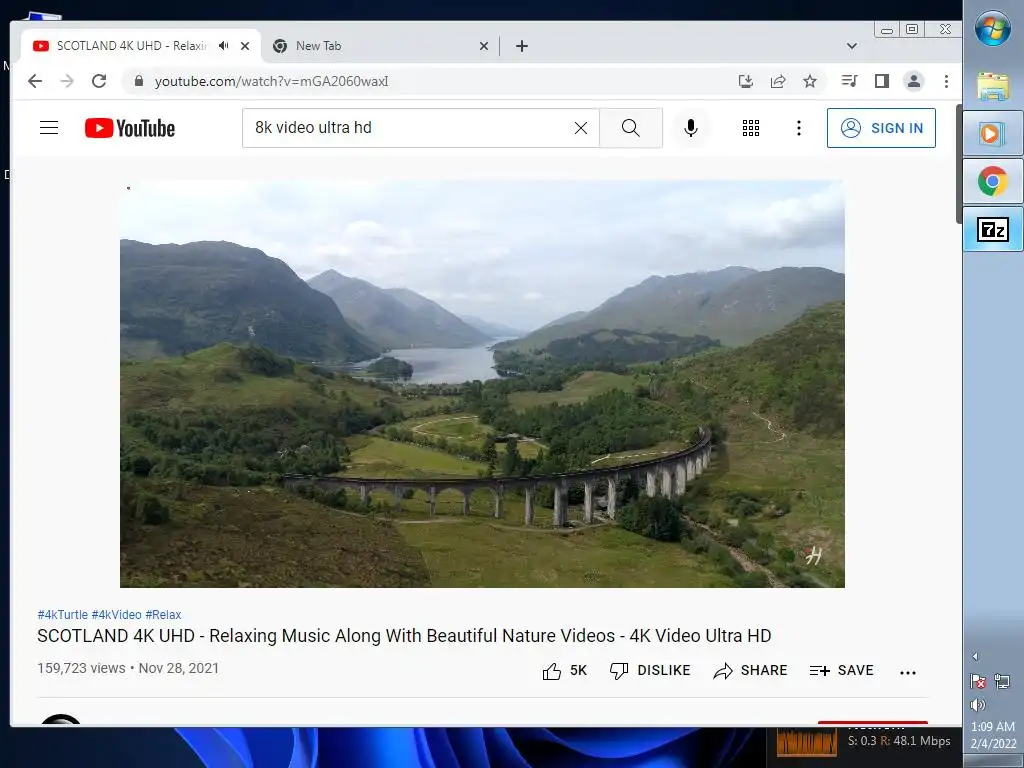Close the New Tab tab
1024x768 pixels.
point(484,46)
